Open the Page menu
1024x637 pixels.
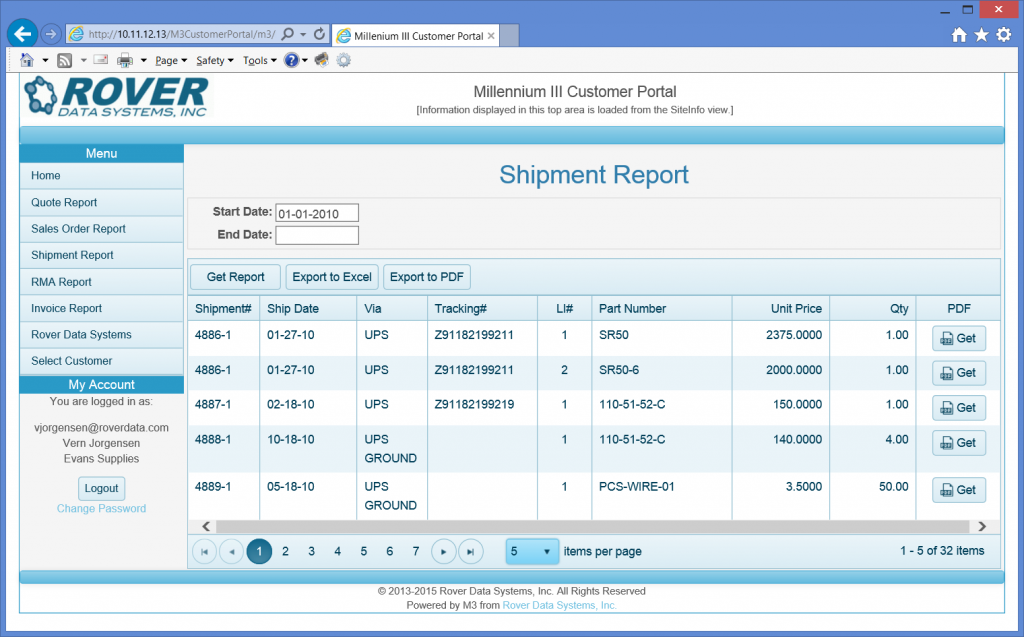point(170,61)
